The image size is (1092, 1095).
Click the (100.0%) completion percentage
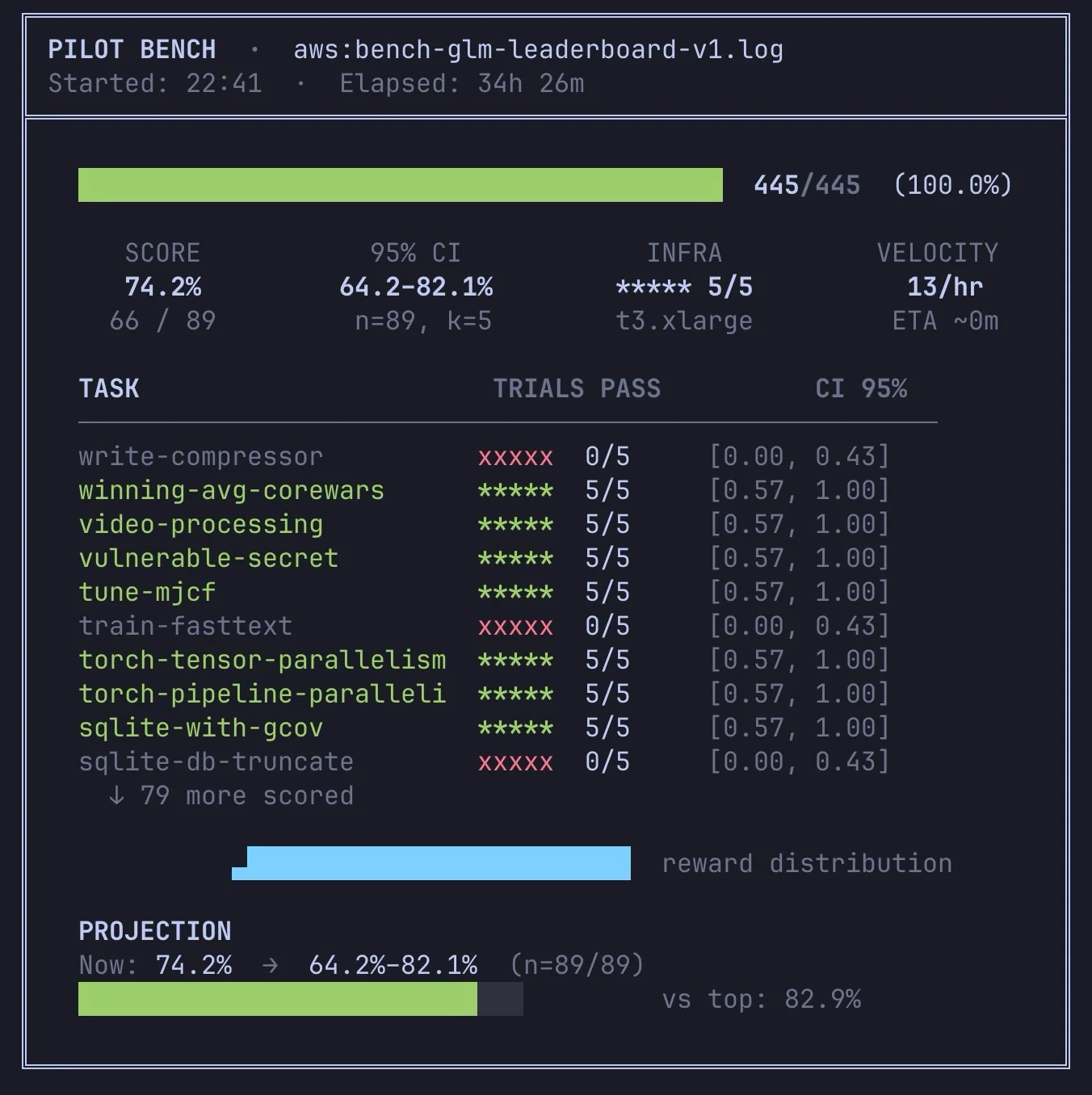pos(952,185)
